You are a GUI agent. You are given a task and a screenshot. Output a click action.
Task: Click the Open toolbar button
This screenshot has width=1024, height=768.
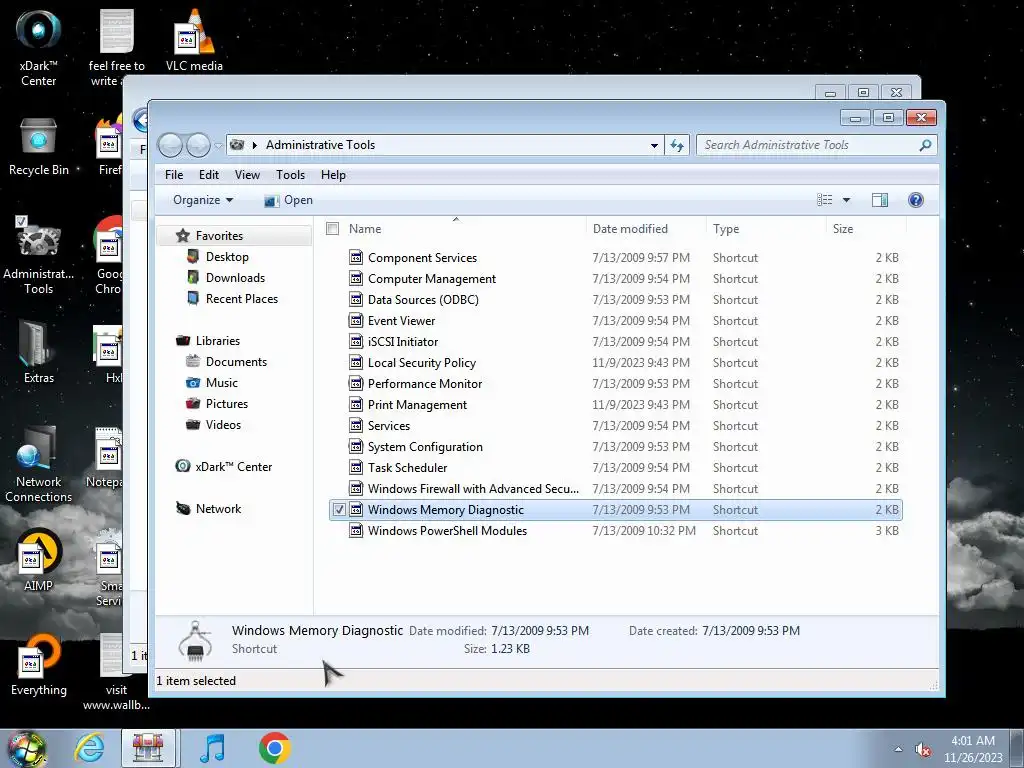click(x=288, y=200)
